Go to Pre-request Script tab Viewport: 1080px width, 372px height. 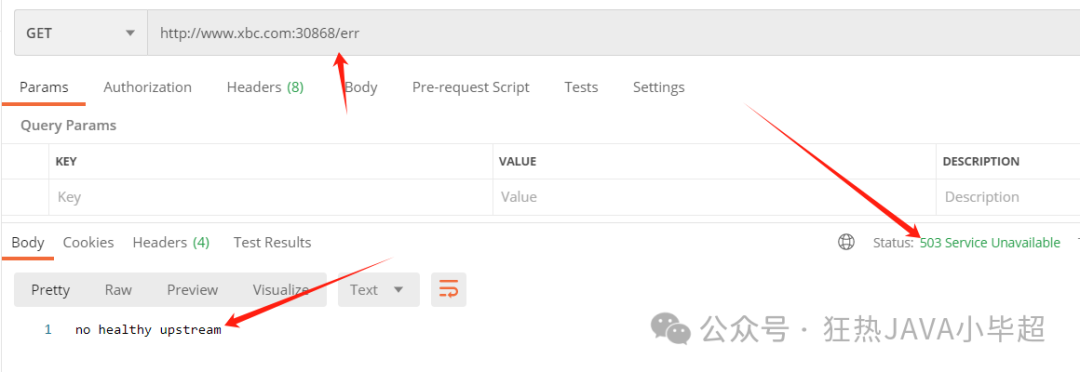[x=470, y=87]
